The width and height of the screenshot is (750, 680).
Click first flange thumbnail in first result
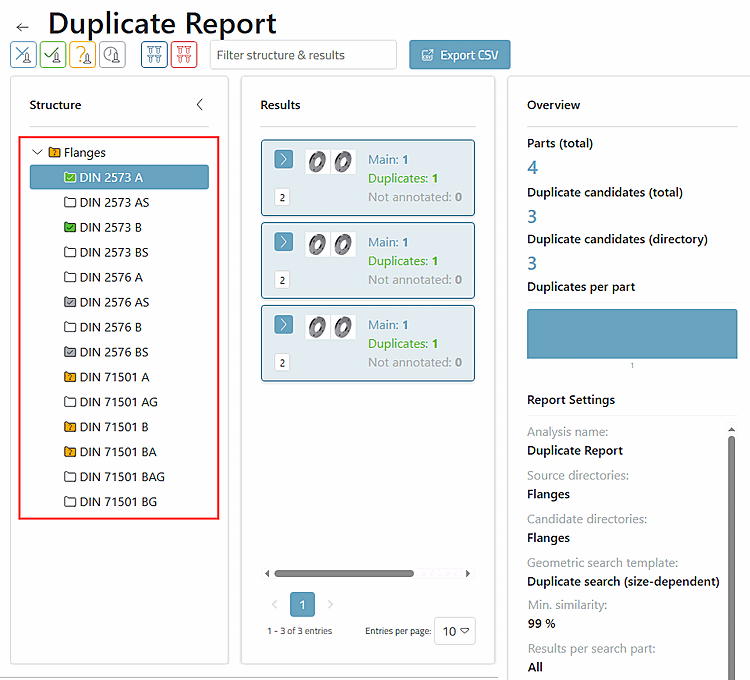[x=317, y=162]
